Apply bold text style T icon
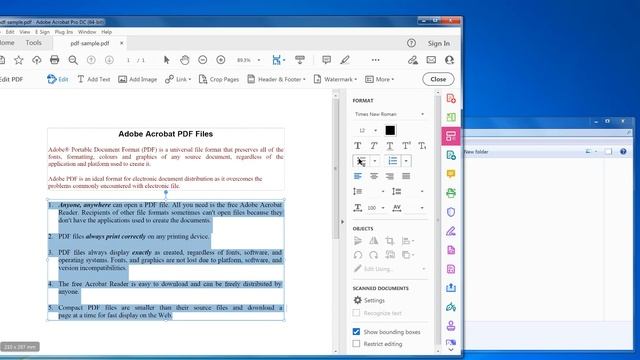This screenshot has width=640, height=360. tap(358, 146)
